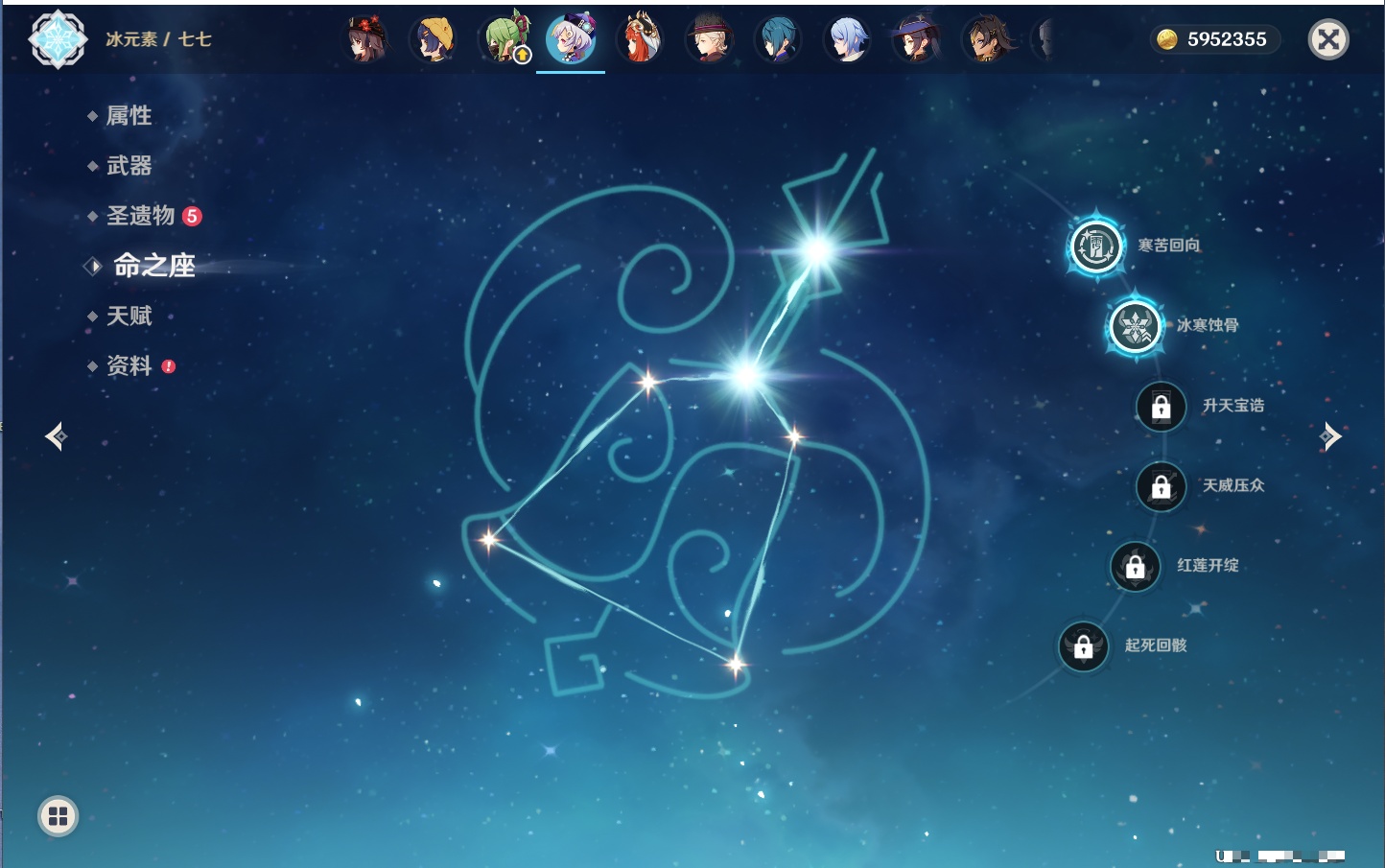Click the red alert badge on 资料
This screenshot has height=868, width=1385.
(x=169, y=366)
